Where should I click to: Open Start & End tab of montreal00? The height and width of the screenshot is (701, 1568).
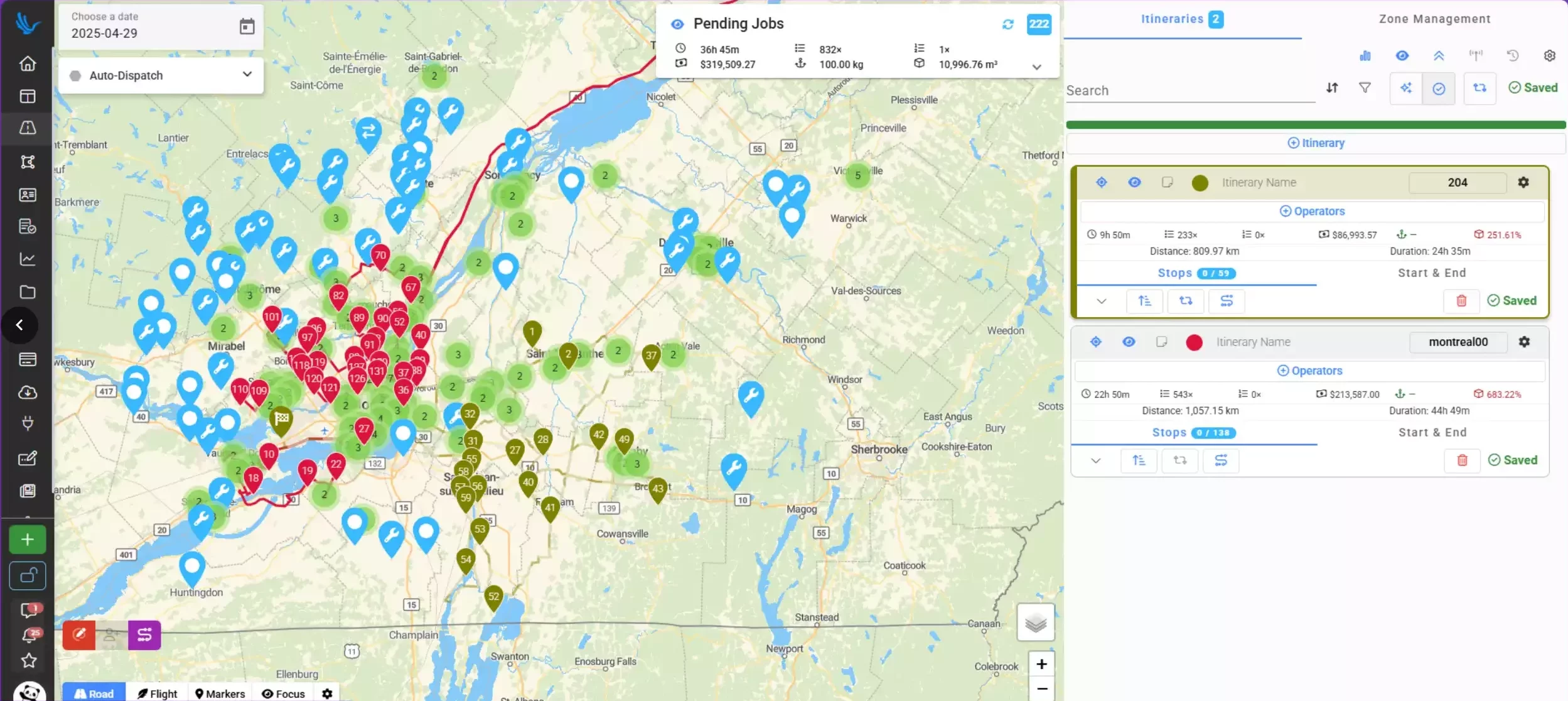coord(1432,432)
